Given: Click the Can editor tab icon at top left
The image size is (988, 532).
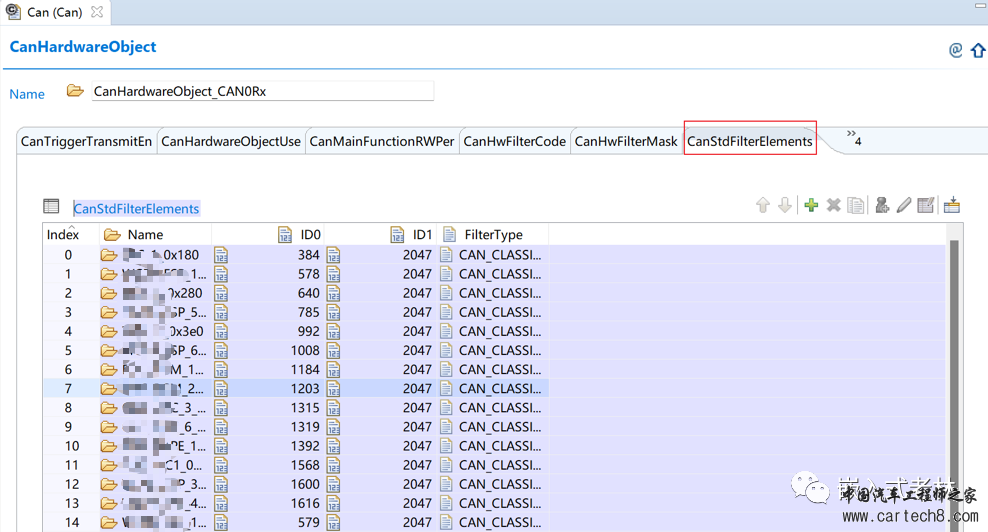Looking at the screenshot, I should tap(13, 12).
